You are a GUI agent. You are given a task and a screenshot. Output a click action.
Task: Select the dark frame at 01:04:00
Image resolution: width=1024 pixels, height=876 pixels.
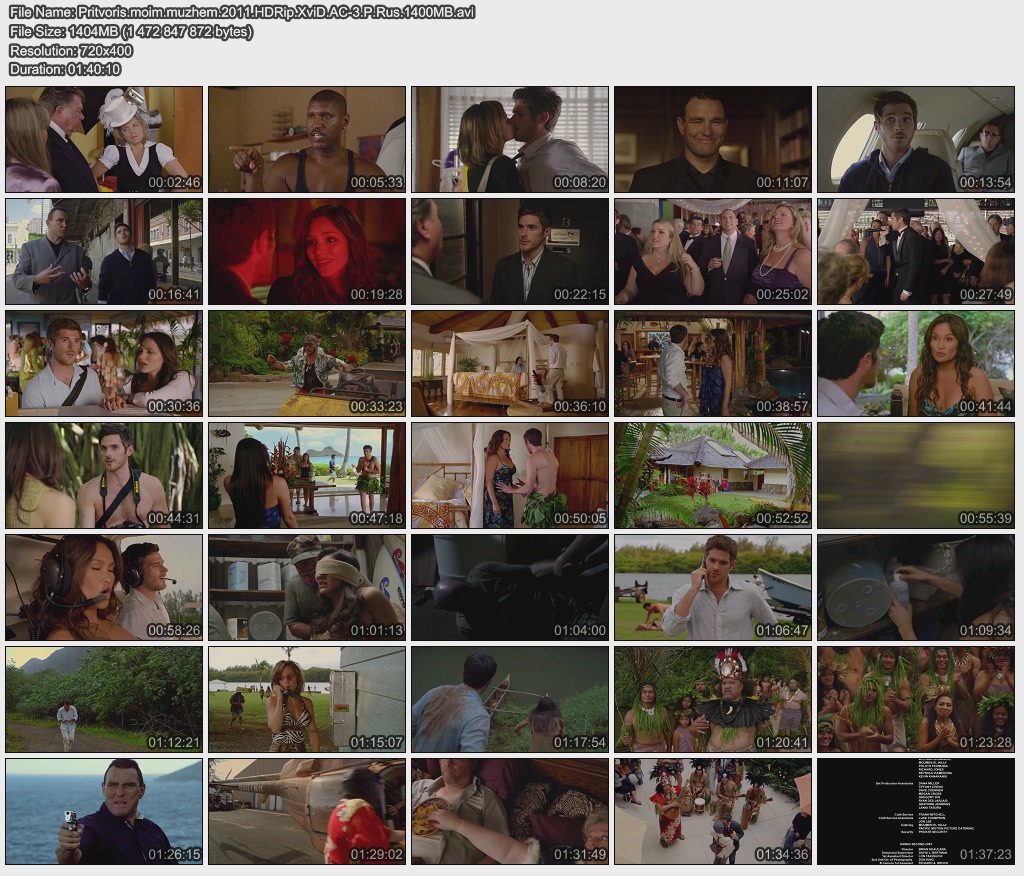click(510, 588)
